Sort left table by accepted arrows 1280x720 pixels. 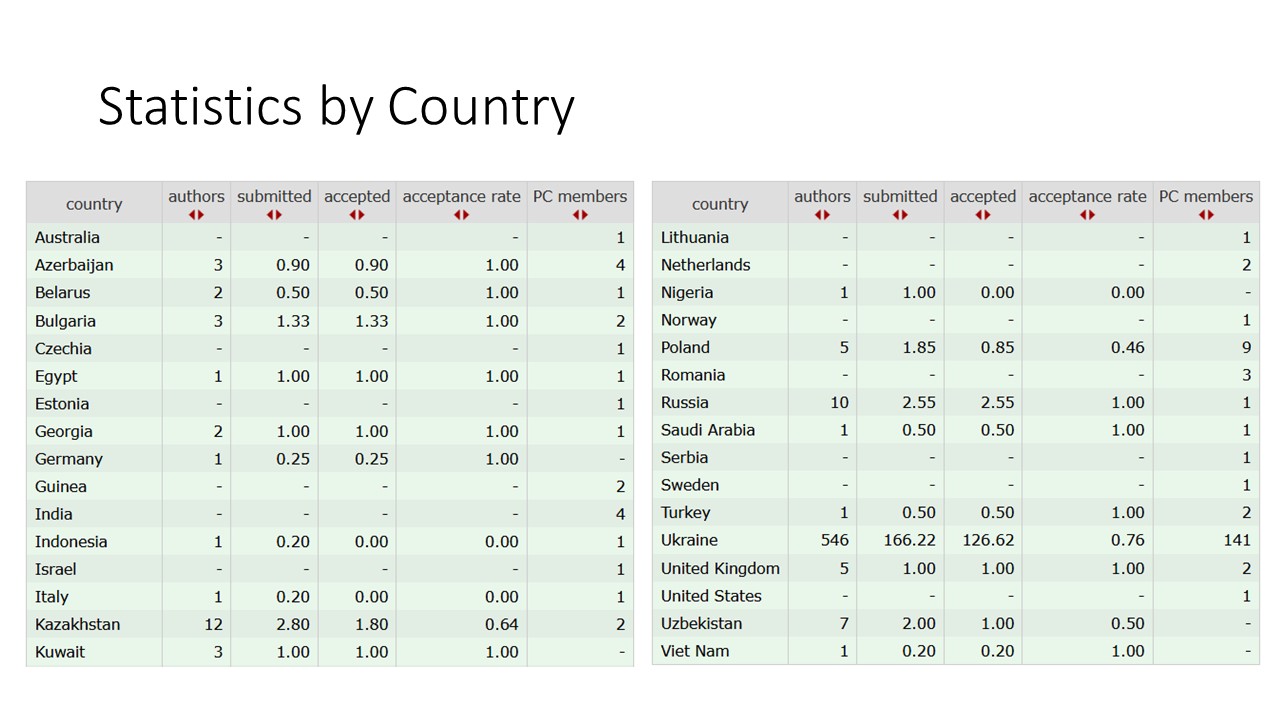click(x=357, y=215)
